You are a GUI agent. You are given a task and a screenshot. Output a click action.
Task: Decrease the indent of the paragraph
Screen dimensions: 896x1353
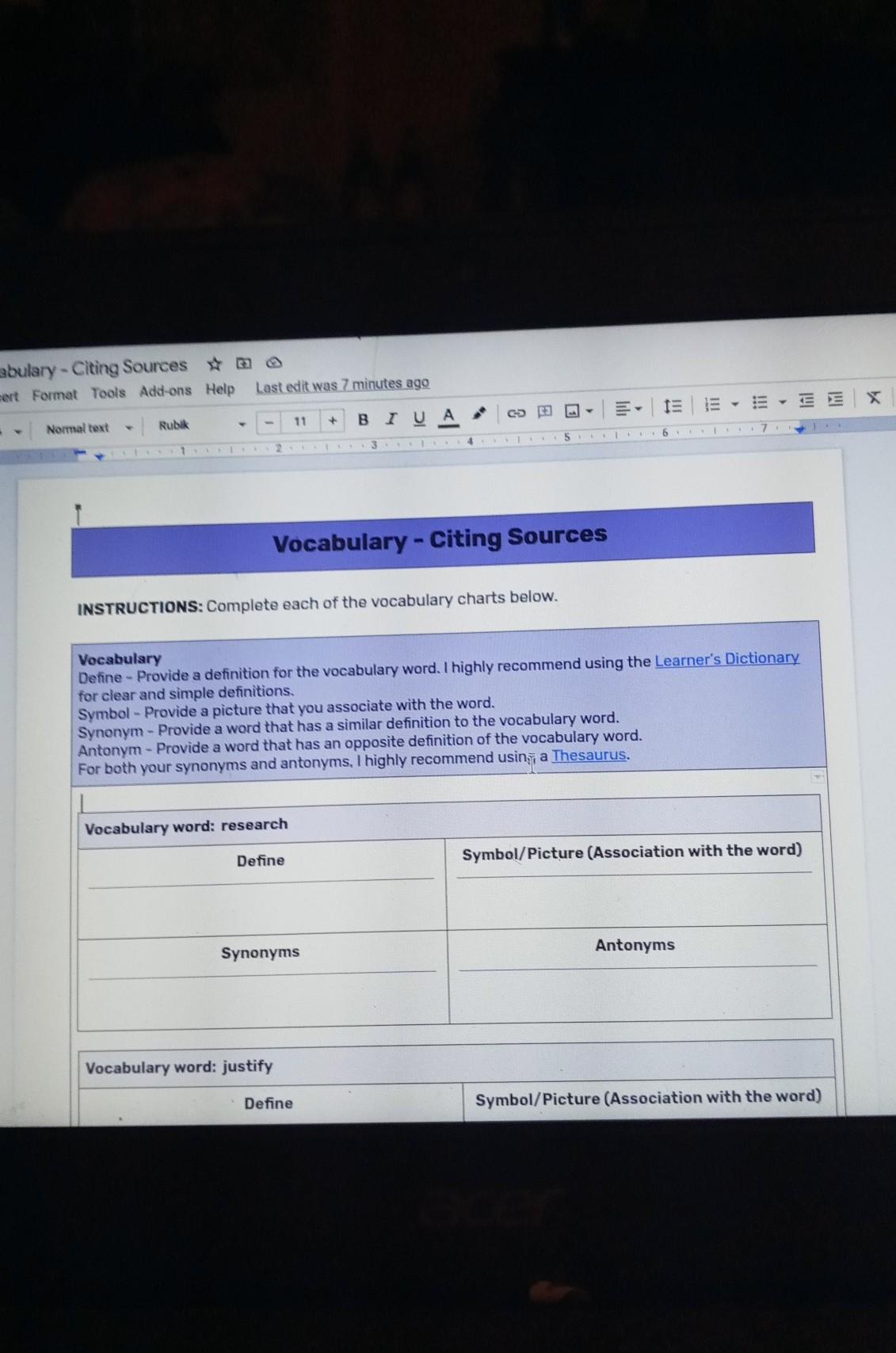(x=806, y=400)
